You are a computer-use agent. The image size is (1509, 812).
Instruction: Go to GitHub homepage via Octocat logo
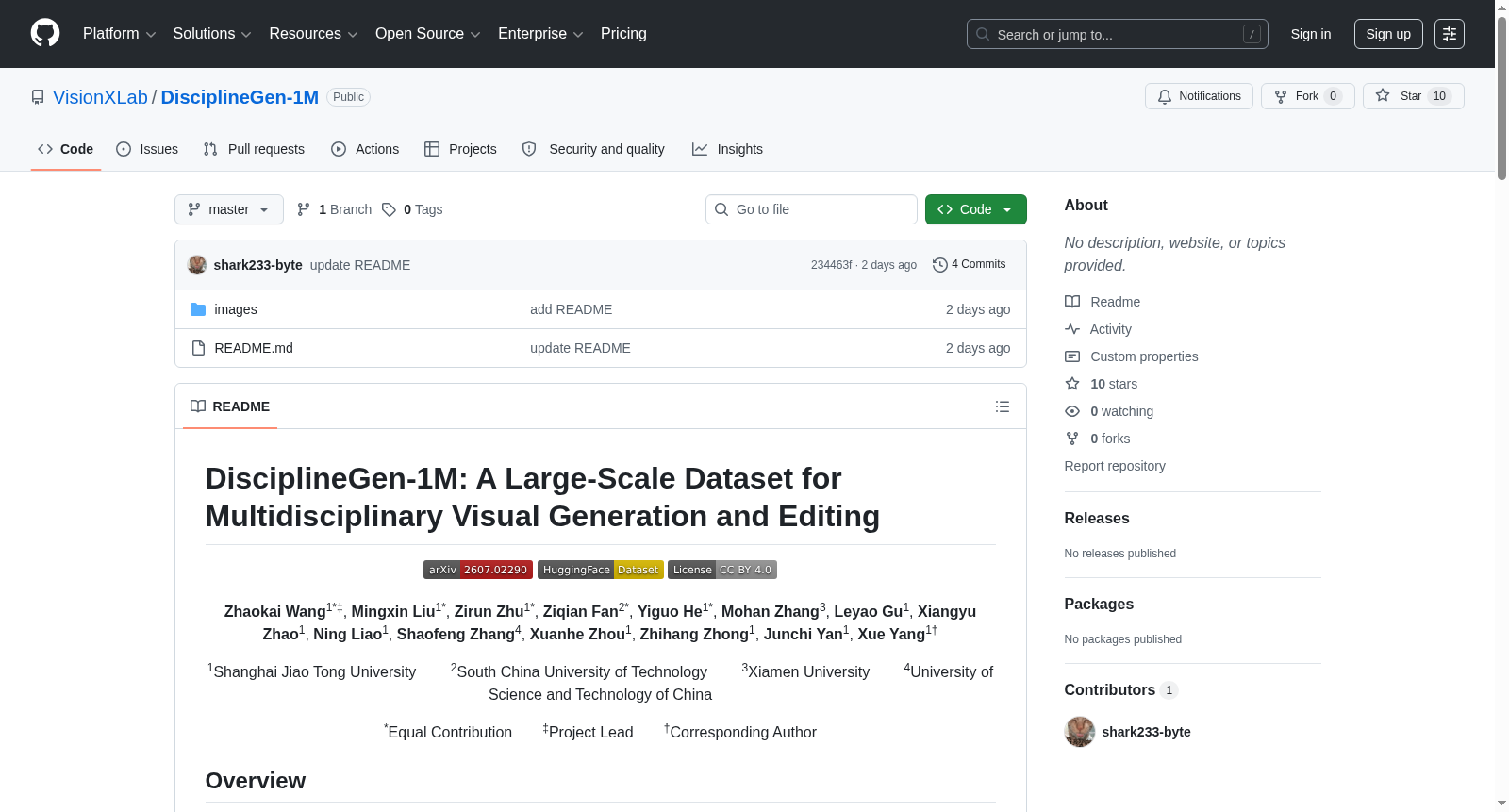(x=45, y=33)
